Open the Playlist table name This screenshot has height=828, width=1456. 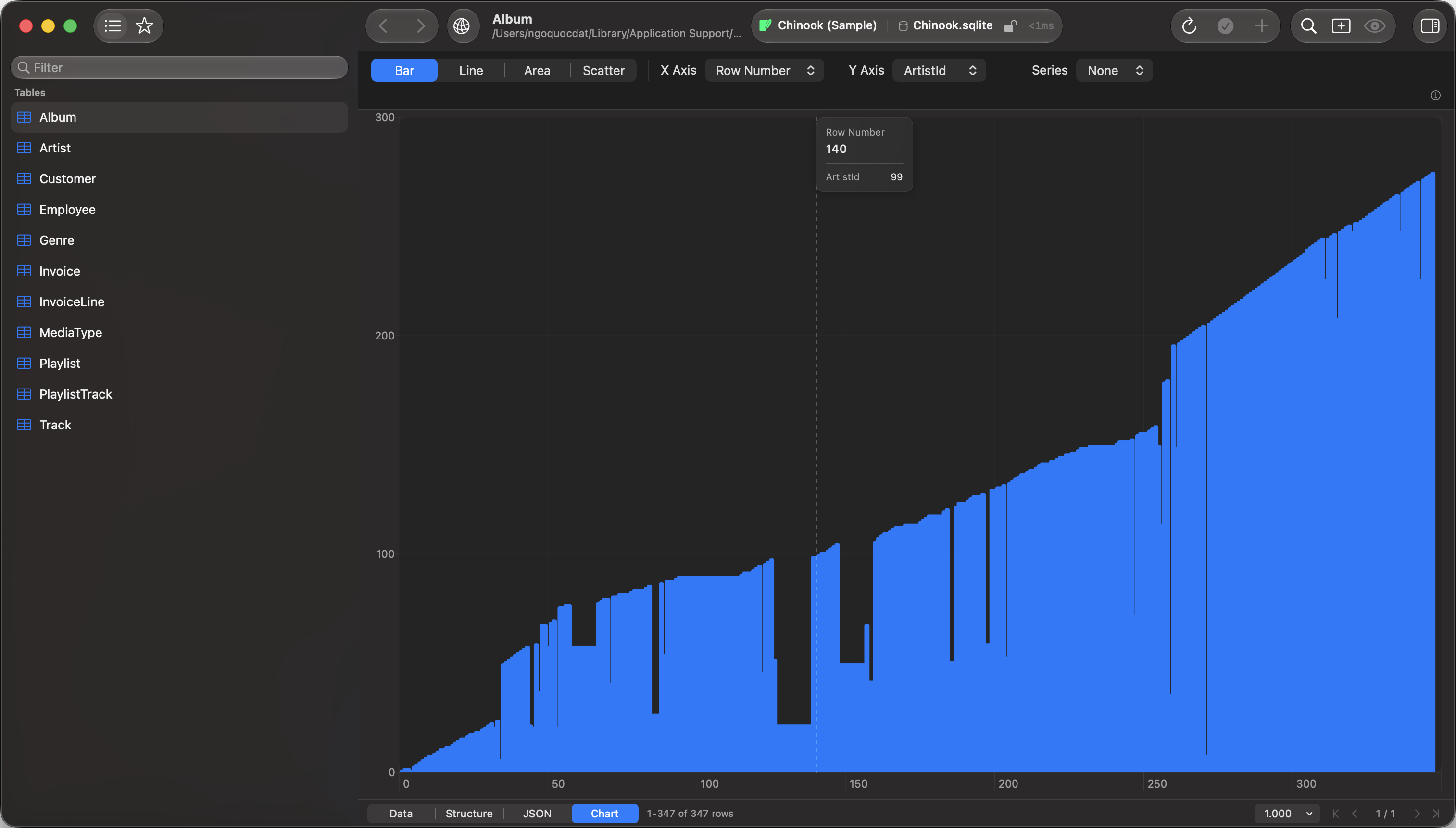(x=60, y=363)
